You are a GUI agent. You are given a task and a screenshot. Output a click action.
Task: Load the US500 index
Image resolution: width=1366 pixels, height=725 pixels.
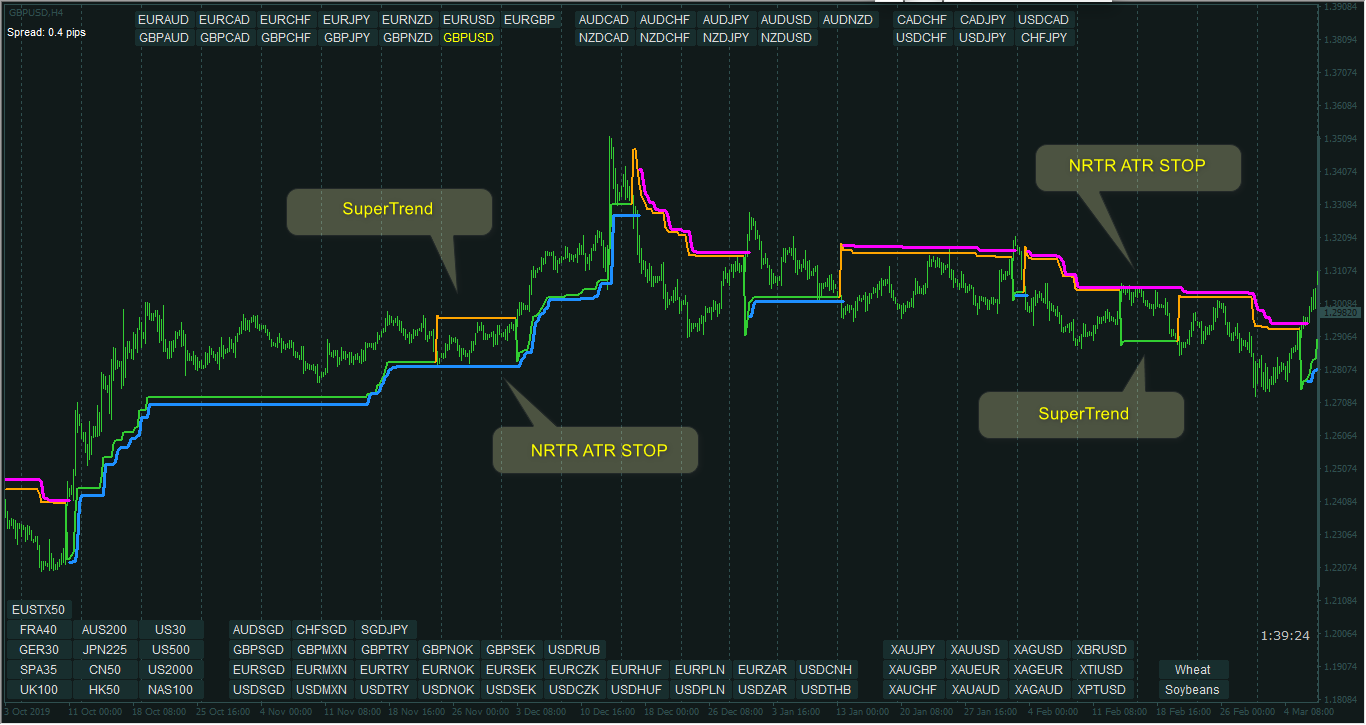click(x=171, y=650)
